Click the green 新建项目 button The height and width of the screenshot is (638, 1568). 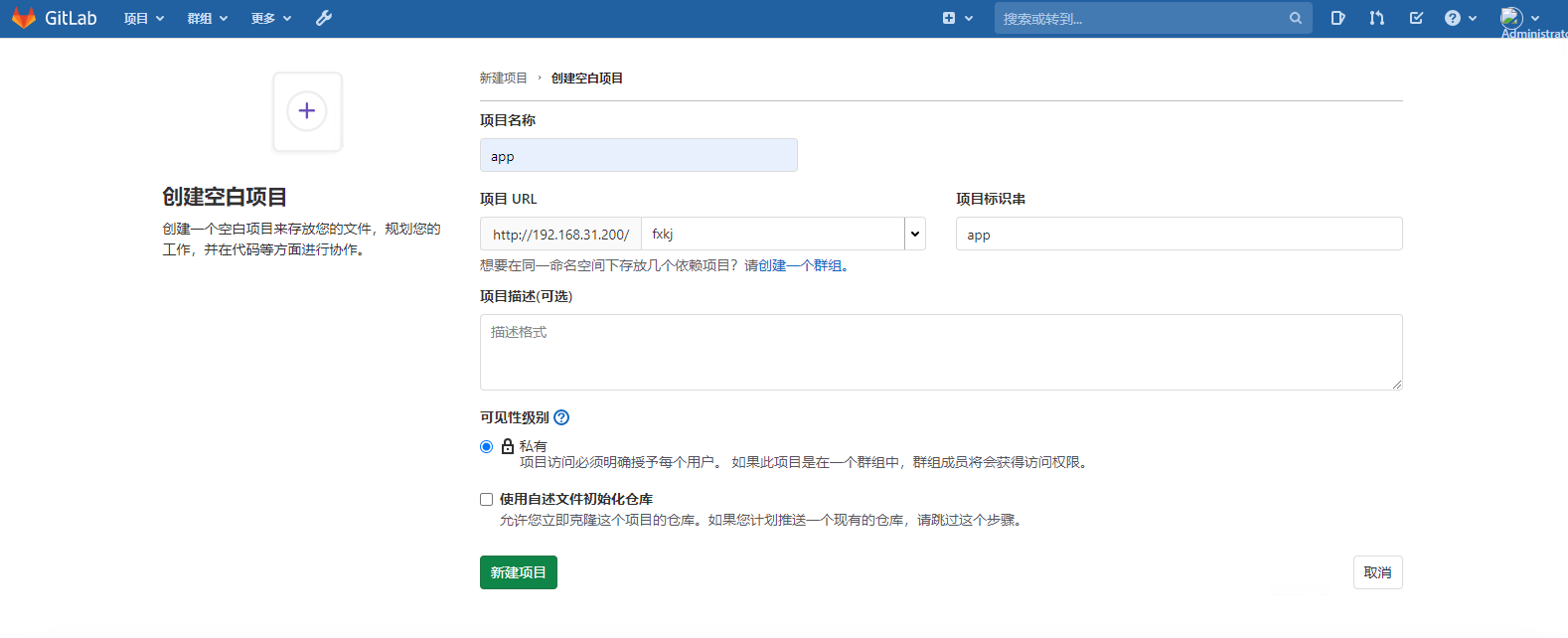pyautogui.click(x=519, y=572)
